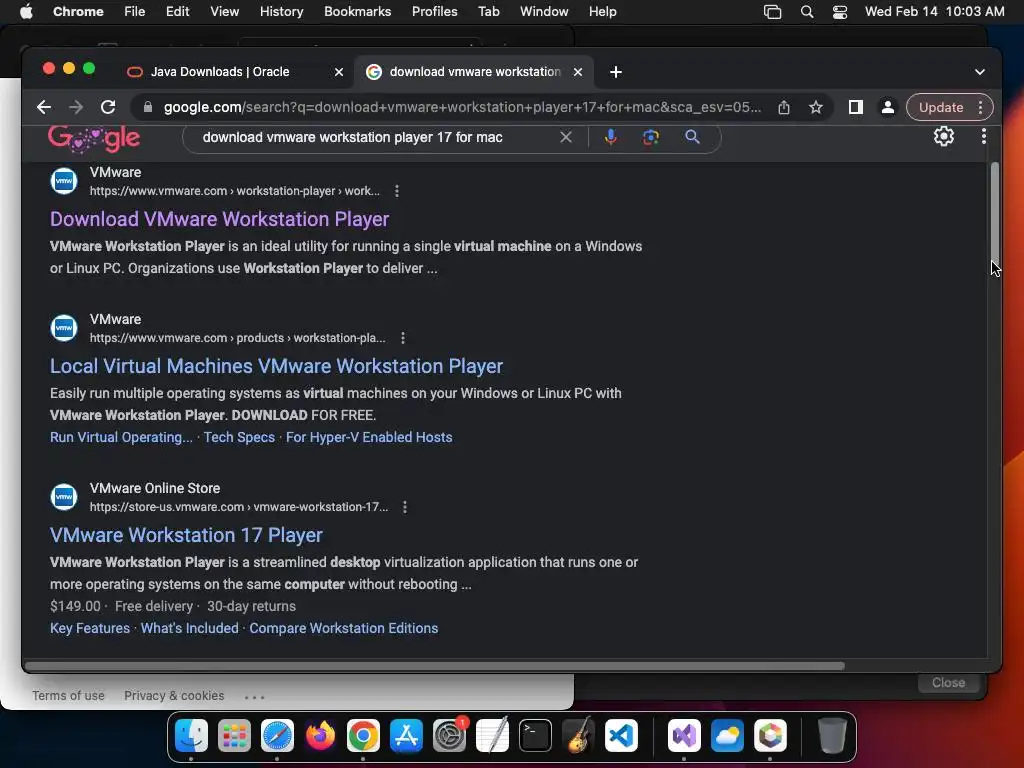Click the Update Chrome button

941,107
